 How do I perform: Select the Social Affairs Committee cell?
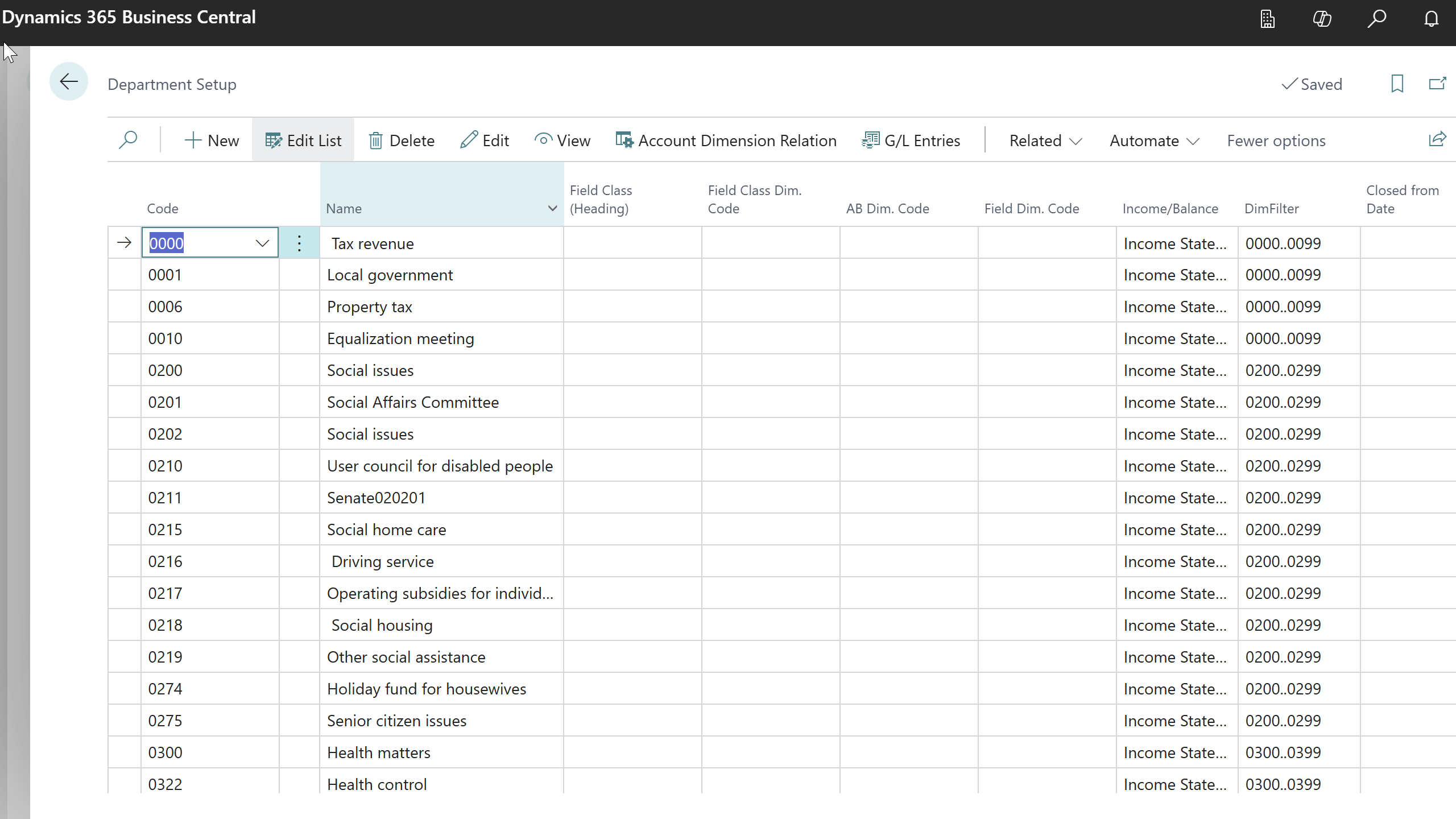(x=442, y=403)
